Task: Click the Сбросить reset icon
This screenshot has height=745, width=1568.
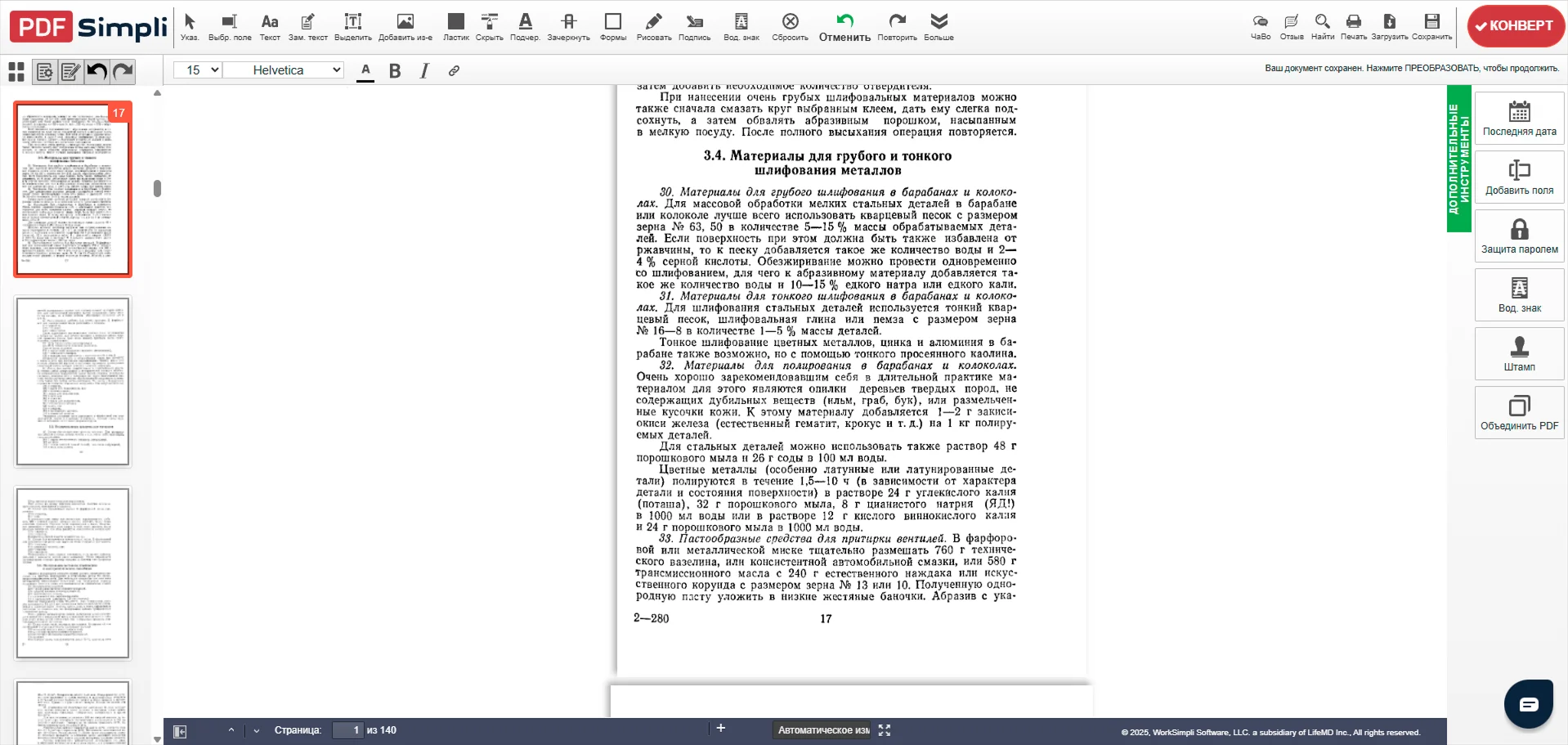Action: 791,26
